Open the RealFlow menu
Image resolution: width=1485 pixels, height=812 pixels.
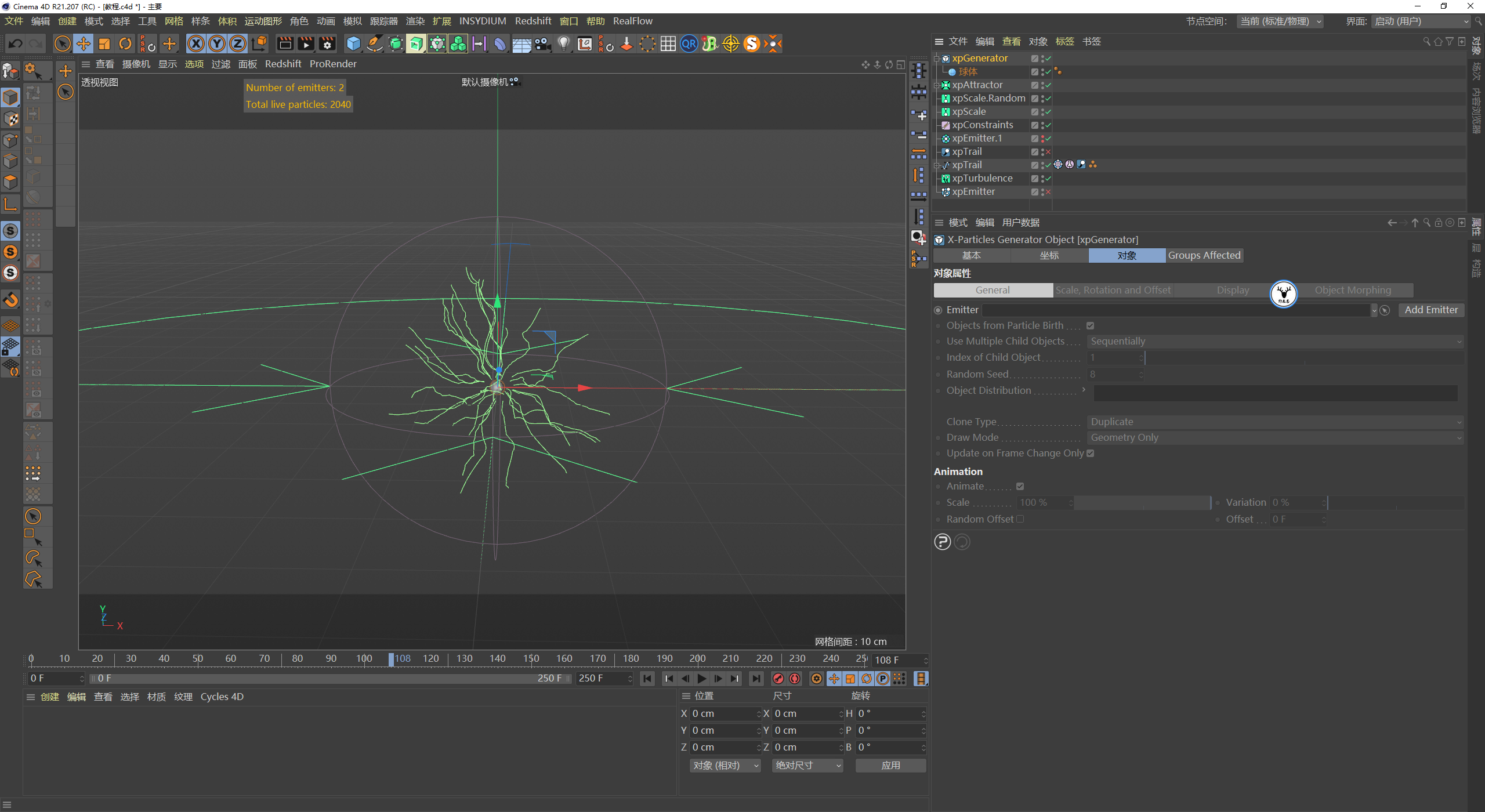(633, 21)
